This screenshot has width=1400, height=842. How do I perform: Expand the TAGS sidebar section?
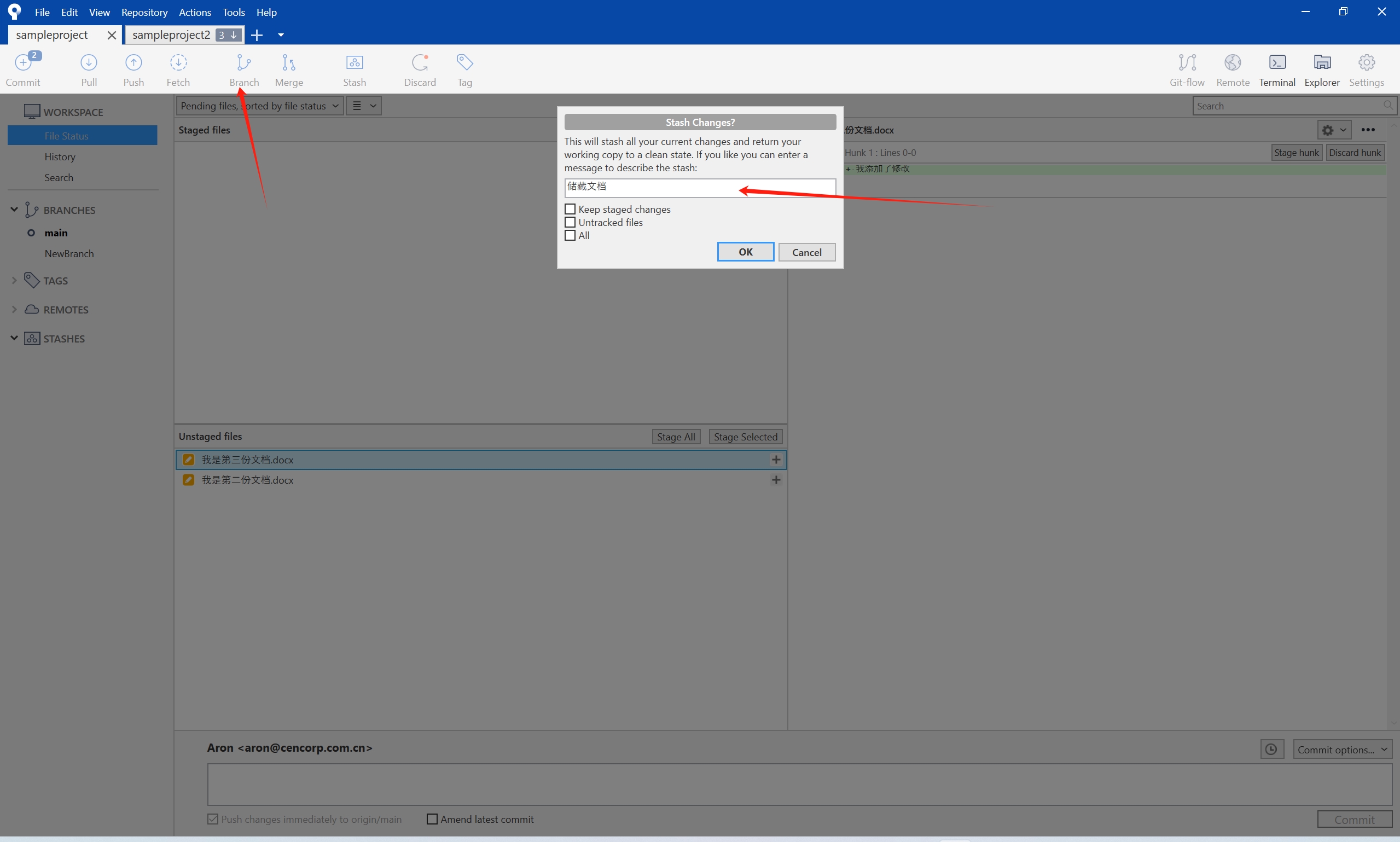[14, 280]
